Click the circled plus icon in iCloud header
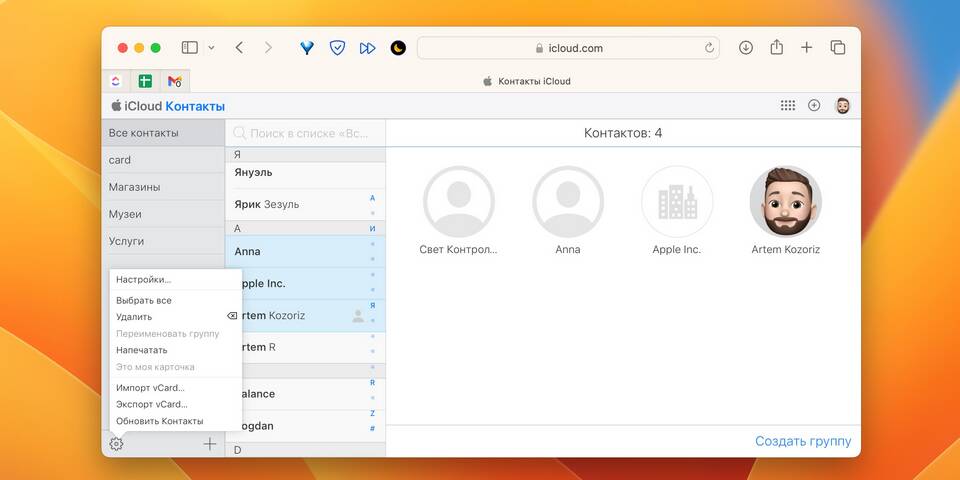 point(814,106)
